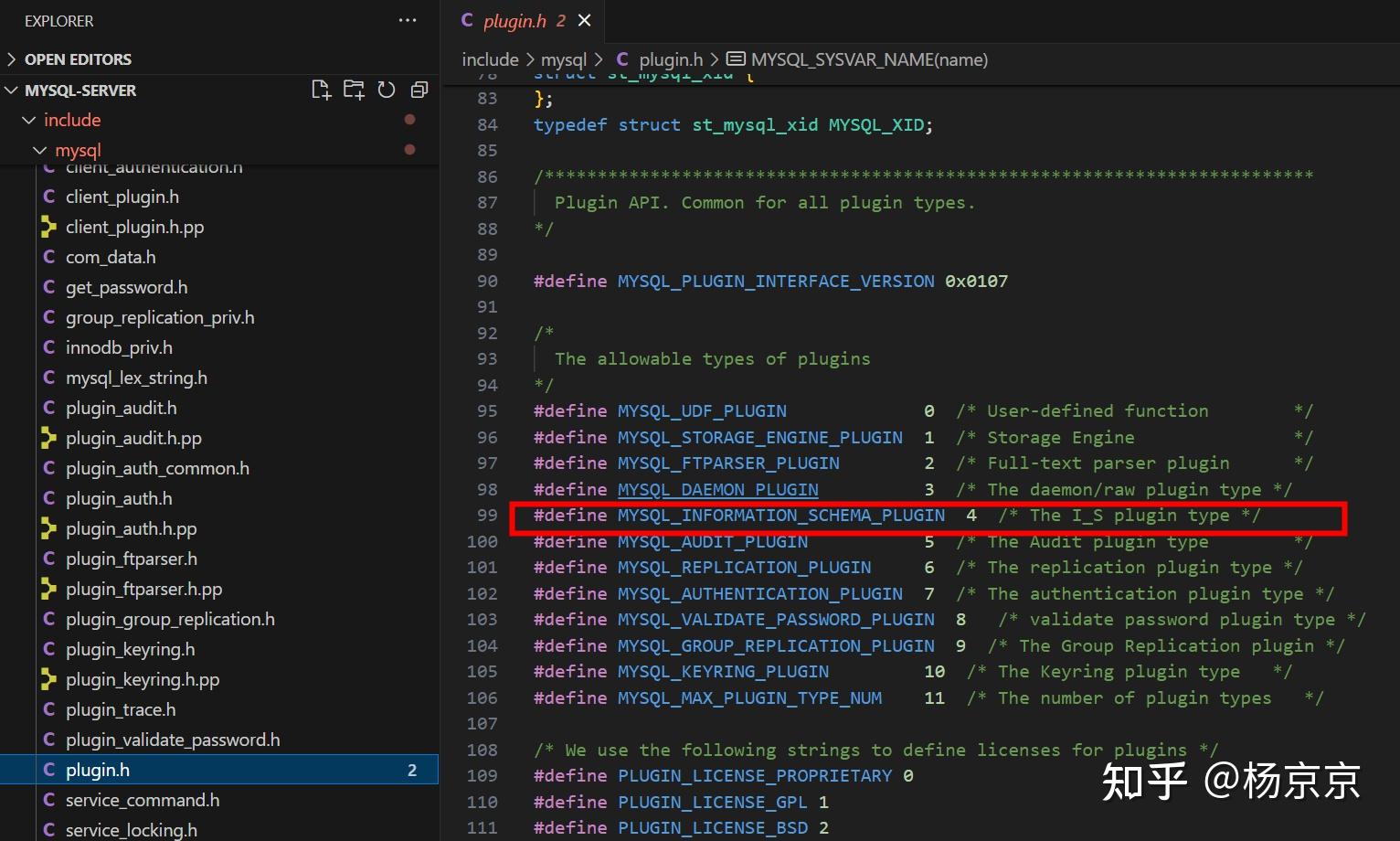This screenshot has width=1400, height=841.
Task: Click the include breadcrumb segment
Action: coord(490,59)
